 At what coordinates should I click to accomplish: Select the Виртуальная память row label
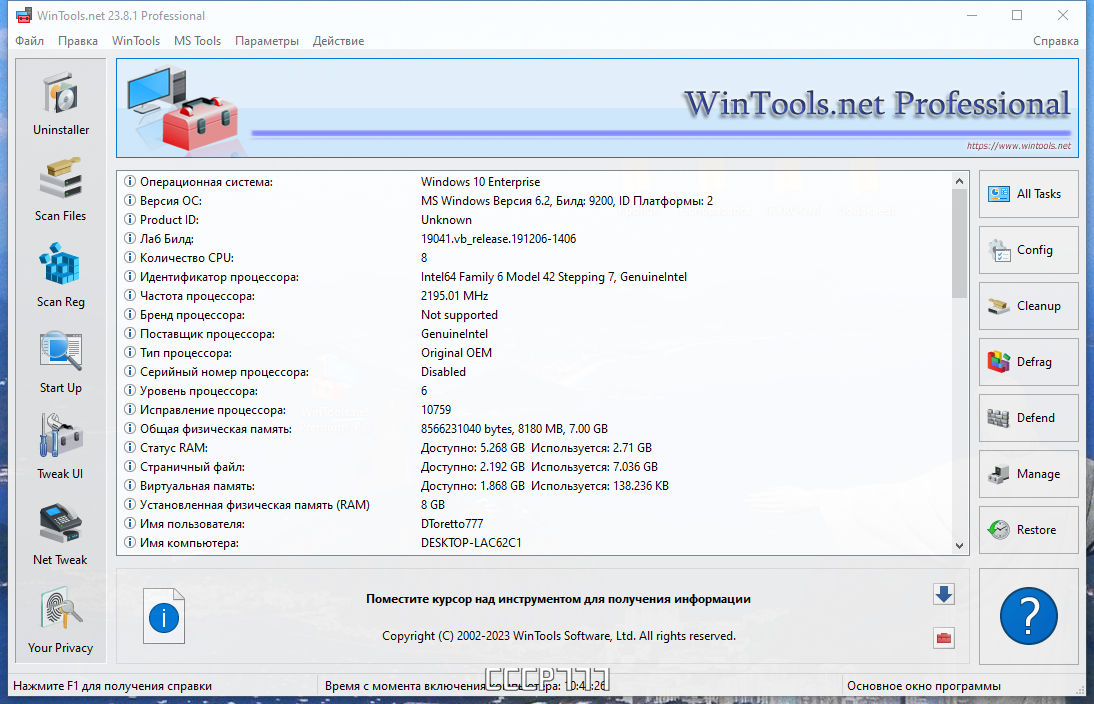point(197,486)
